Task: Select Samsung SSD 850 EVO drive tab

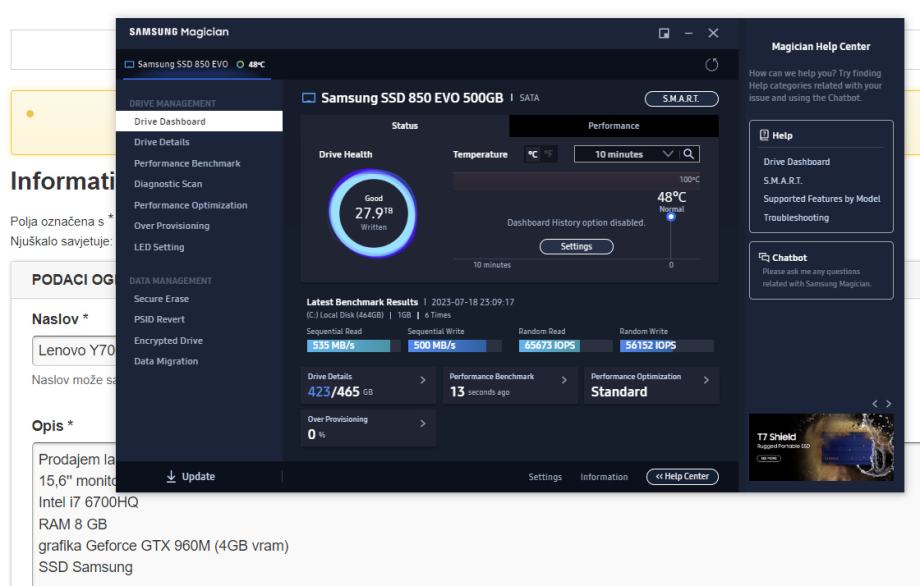Action: pos(195,65)
